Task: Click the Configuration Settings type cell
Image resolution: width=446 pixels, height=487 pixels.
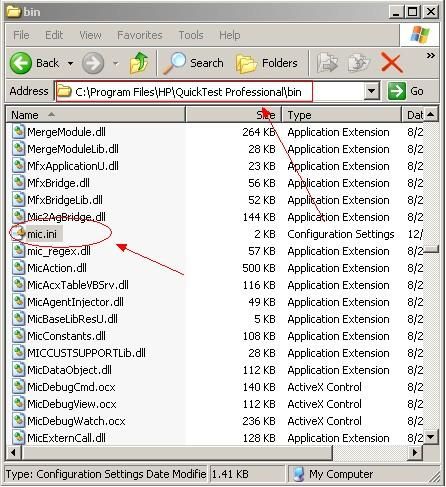Action: tap(341, 234)
